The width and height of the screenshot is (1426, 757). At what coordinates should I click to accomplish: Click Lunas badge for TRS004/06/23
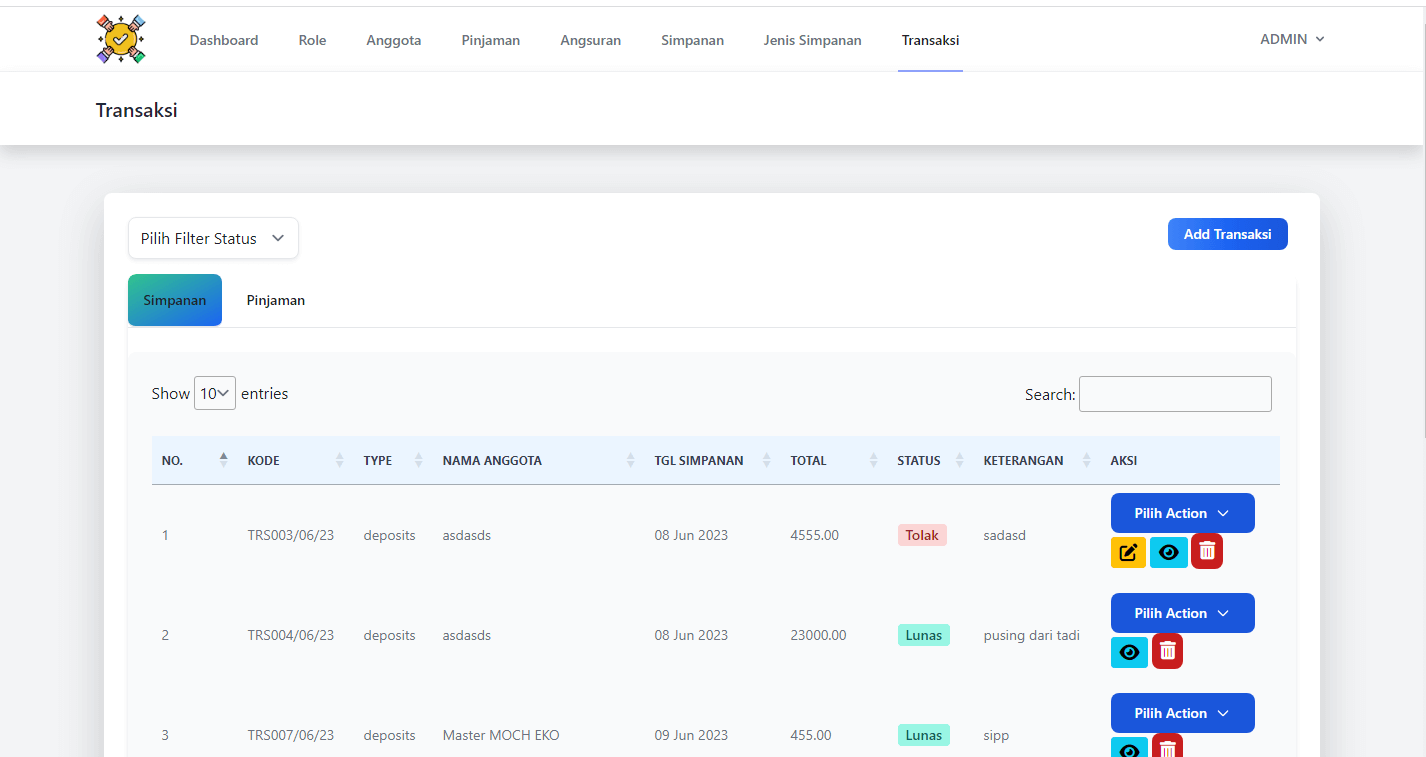coord(924,635)
